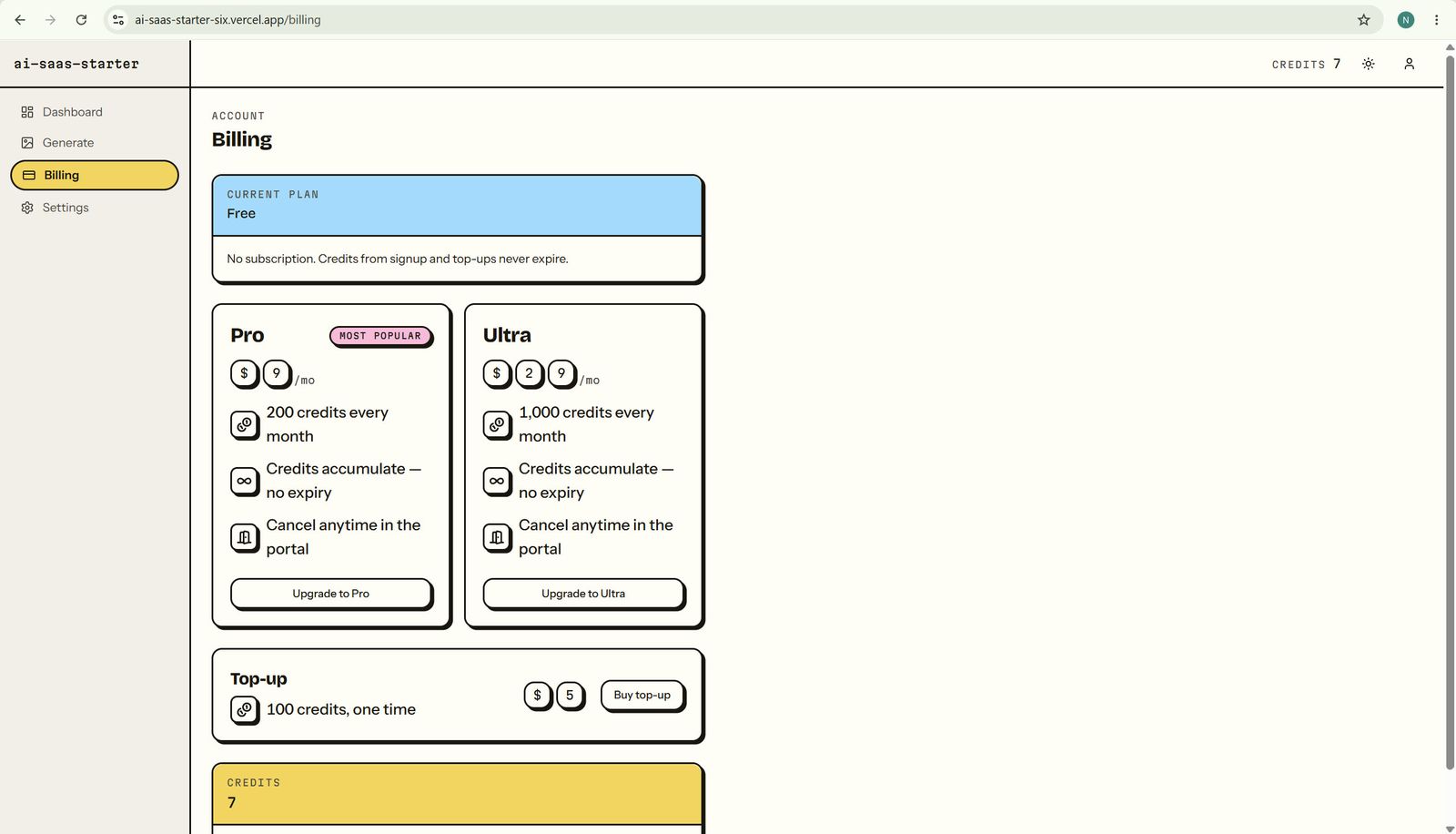This screenshot has height=834, width=1456.
Task: Click the Pro price dollar sign key
Action: tap(245, 373)
